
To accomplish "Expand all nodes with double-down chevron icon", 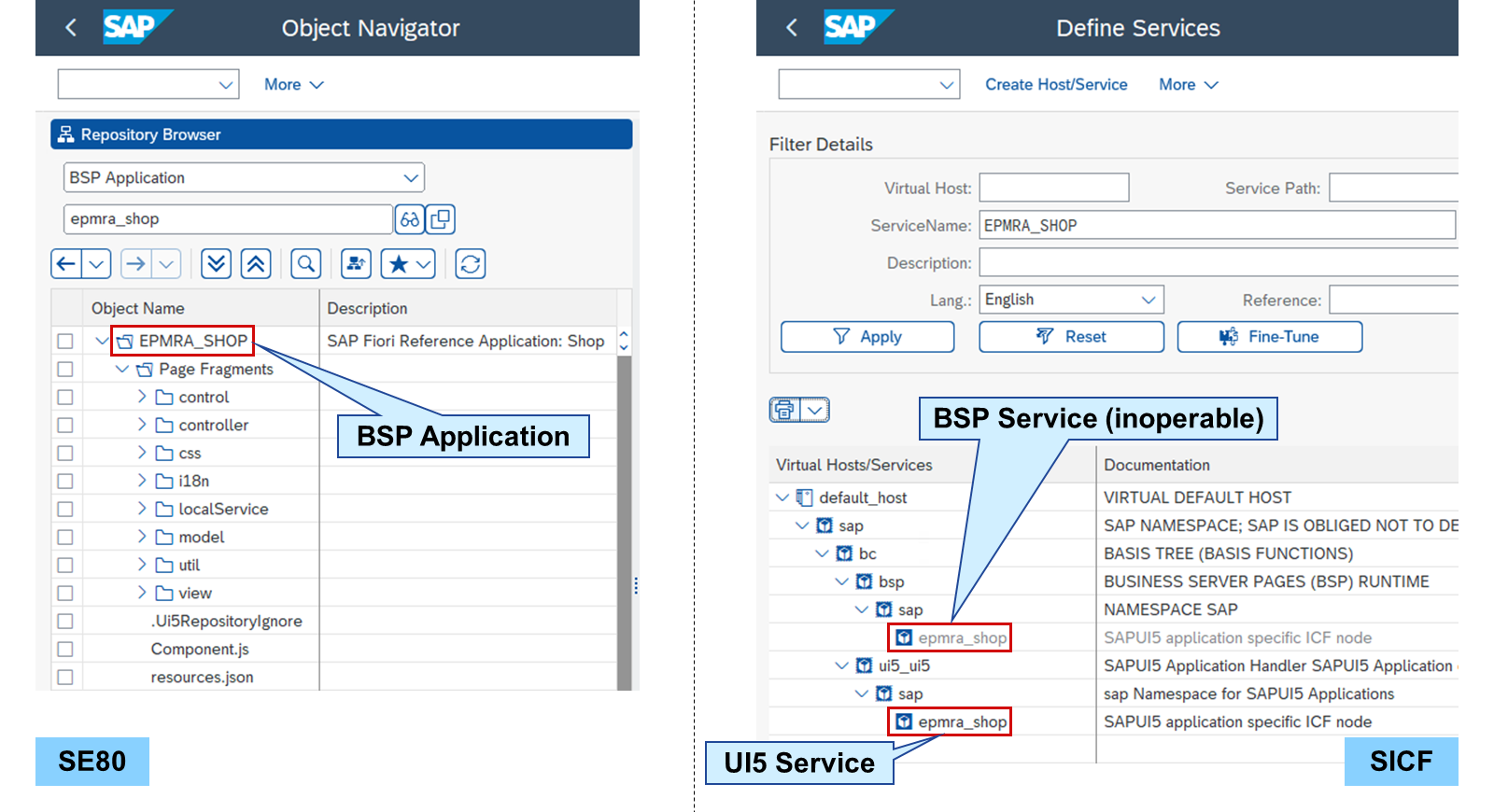I will [x=217, y=264].
